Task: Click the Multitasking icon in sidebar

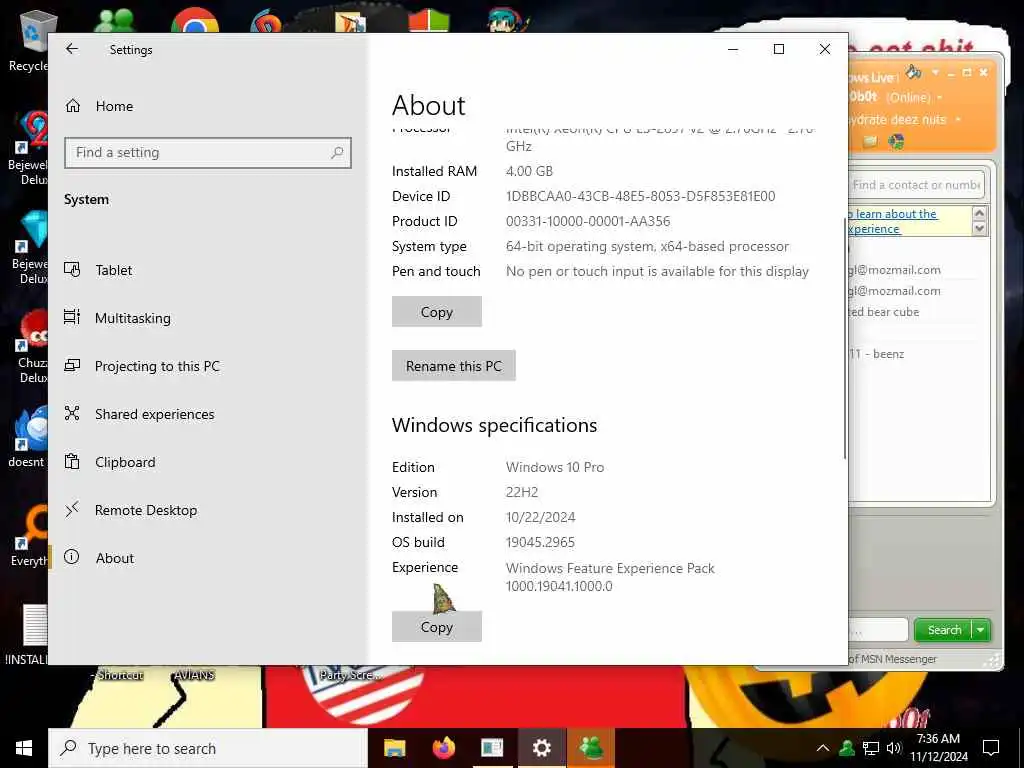Action: tap(72, 317)
